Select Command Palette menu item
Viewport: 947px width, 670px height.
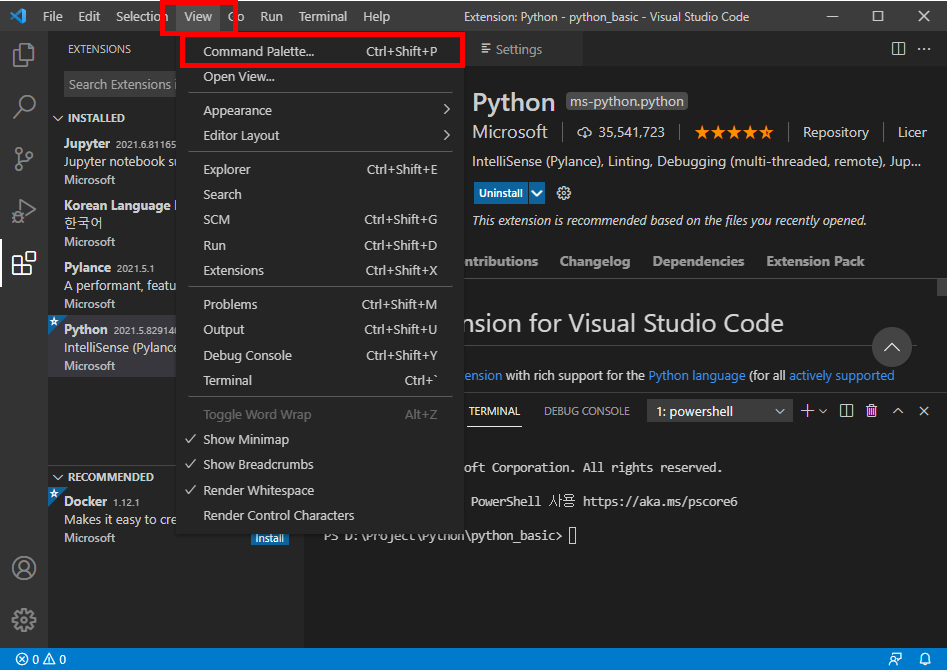click(320, 51)
